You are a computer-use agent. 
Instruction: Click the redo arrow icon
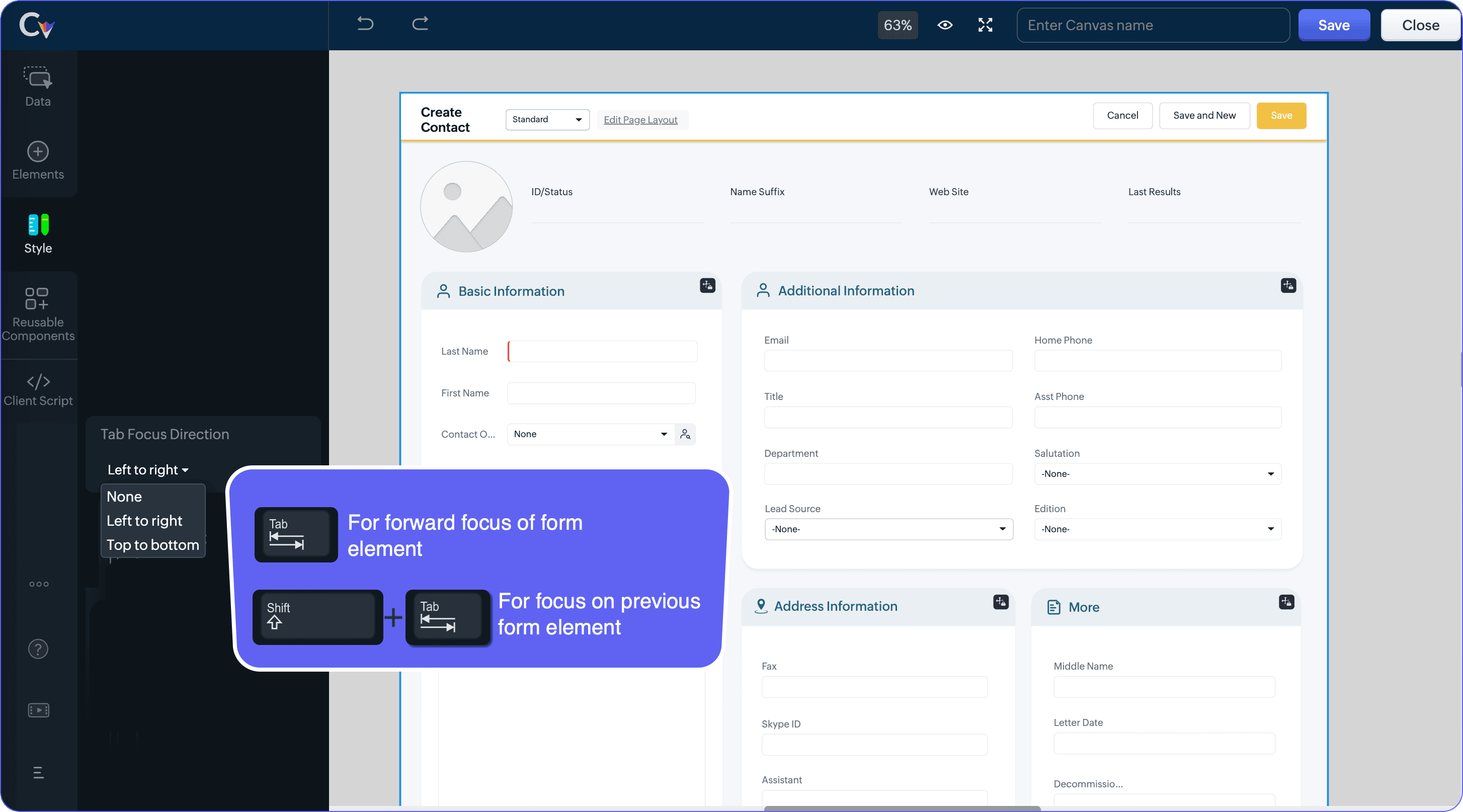click(x=420, y=24)
